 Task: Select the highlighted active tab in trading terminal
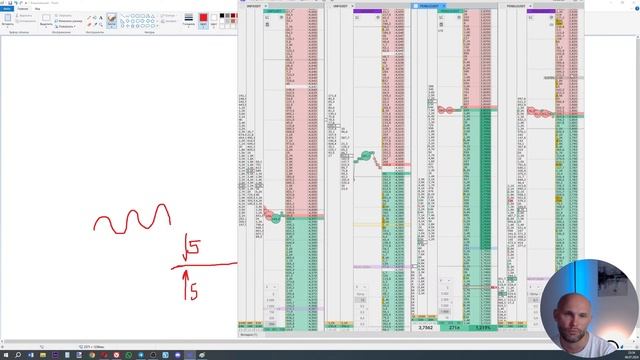click(x=429, y=6)
